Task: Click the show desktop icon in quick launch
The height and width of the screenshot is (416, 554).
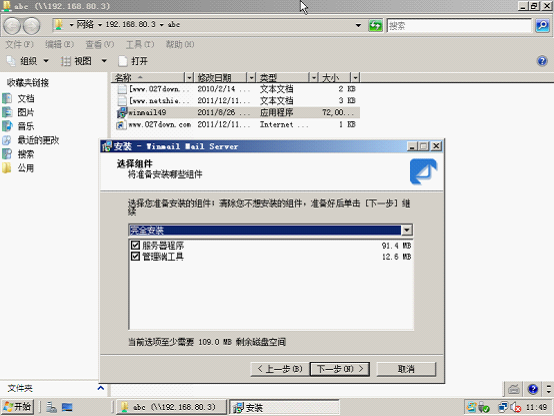Action: (x=67, y=408)
